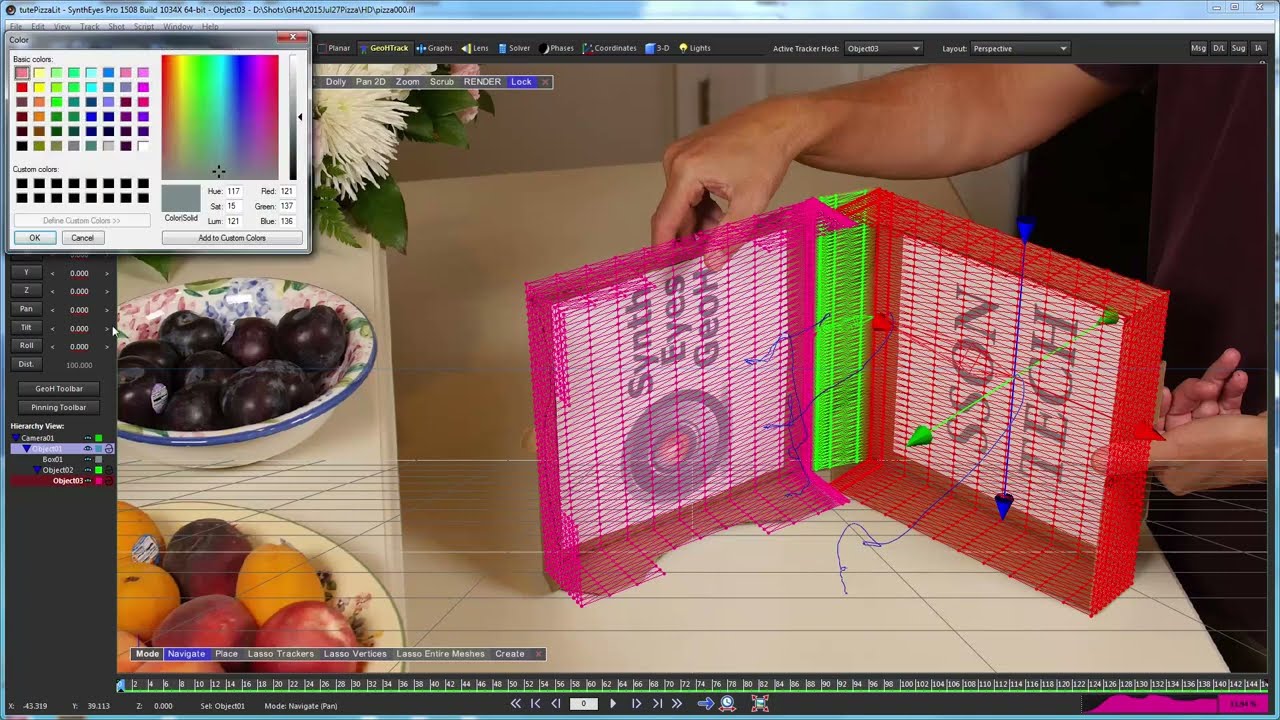This screenshot has width=1280, height=720.
Task: Enable Place mode
Action: (x=227, y=654)
